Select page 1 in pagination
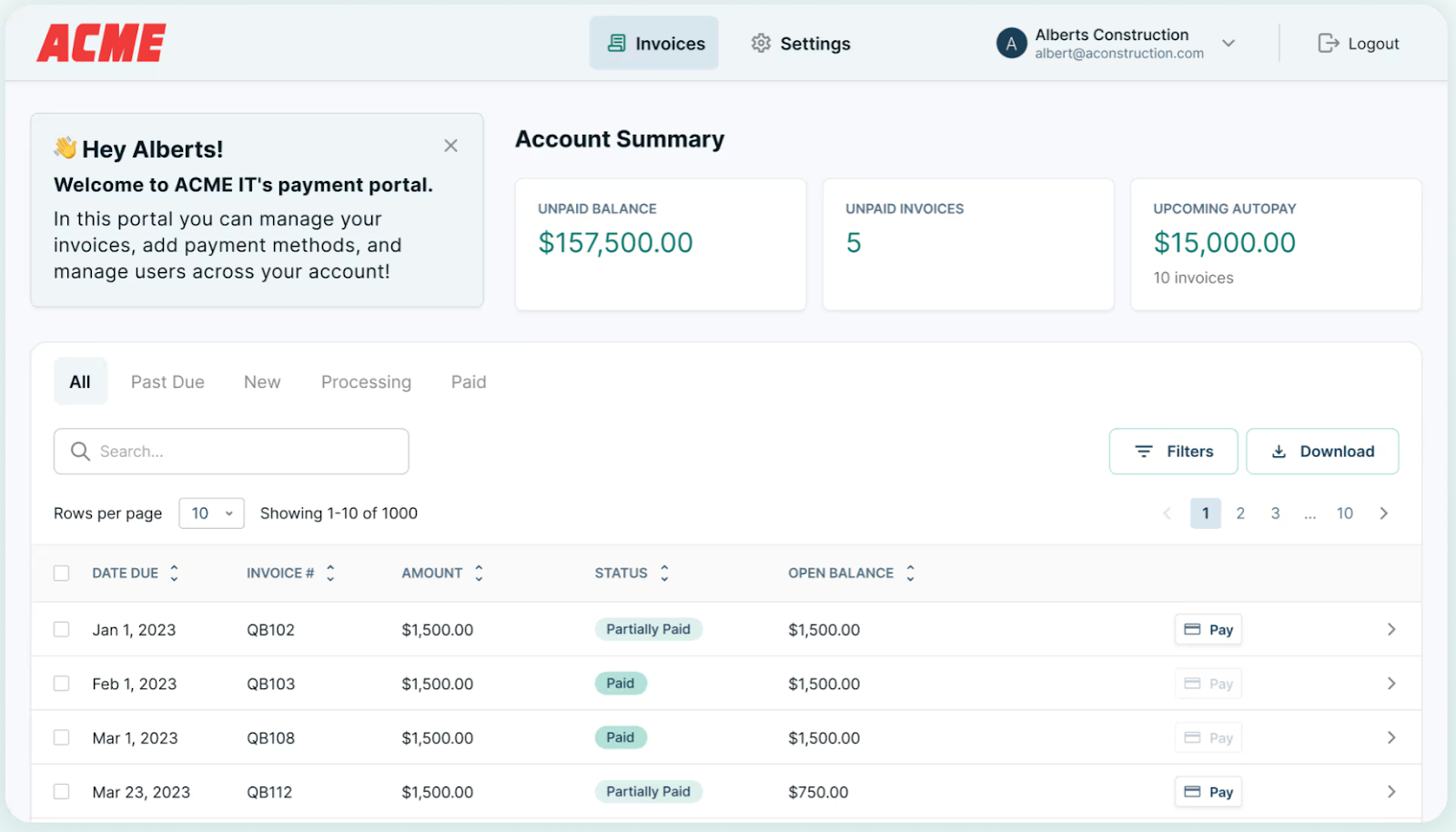 point(1206,513)
